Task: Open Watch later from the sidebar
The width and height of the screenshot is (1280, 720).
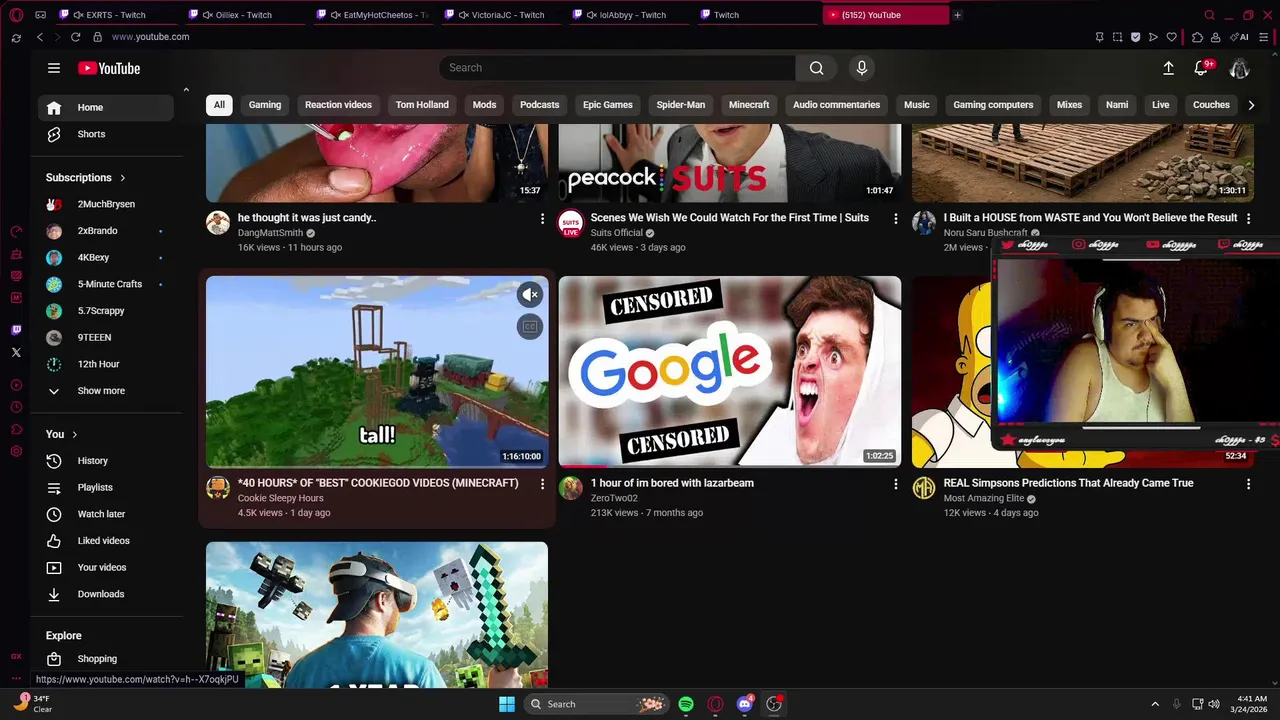Action: (x=106, y=514)
